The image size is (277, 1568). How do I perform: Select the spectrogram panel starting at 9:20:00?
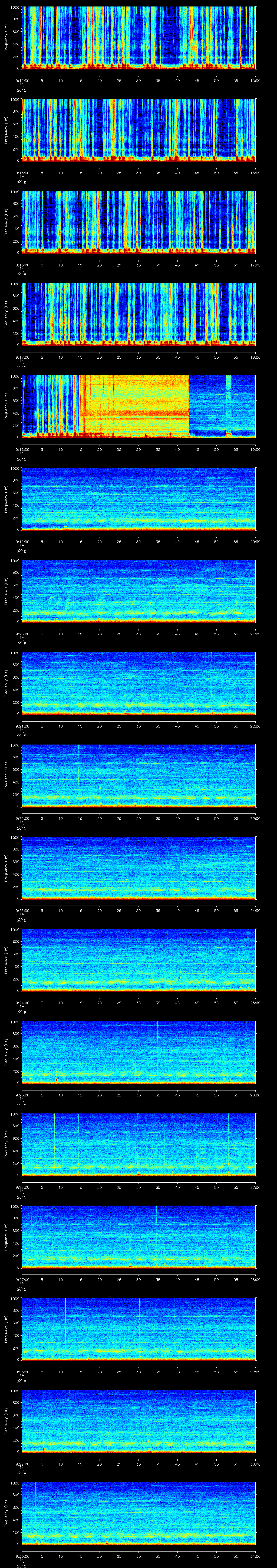[x=139, y=591]
